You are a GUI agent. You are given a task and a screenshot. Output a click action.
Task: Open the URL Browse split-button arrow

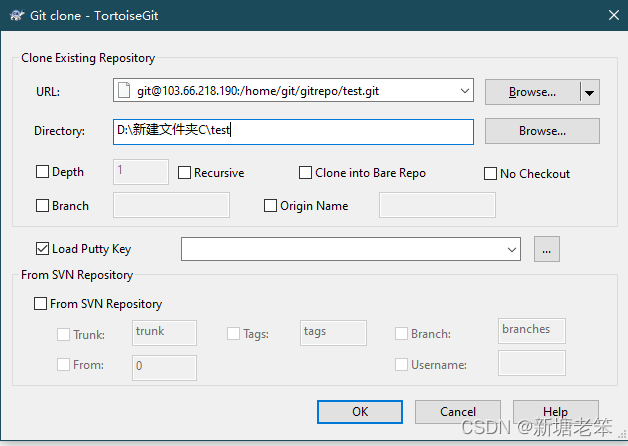tap(590, 92)
